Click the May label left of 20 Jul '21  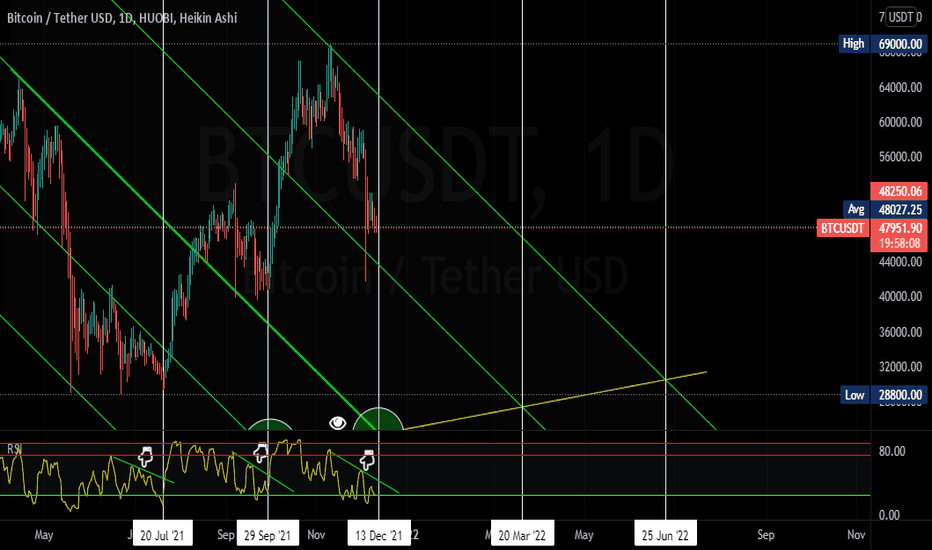[43, 535]
